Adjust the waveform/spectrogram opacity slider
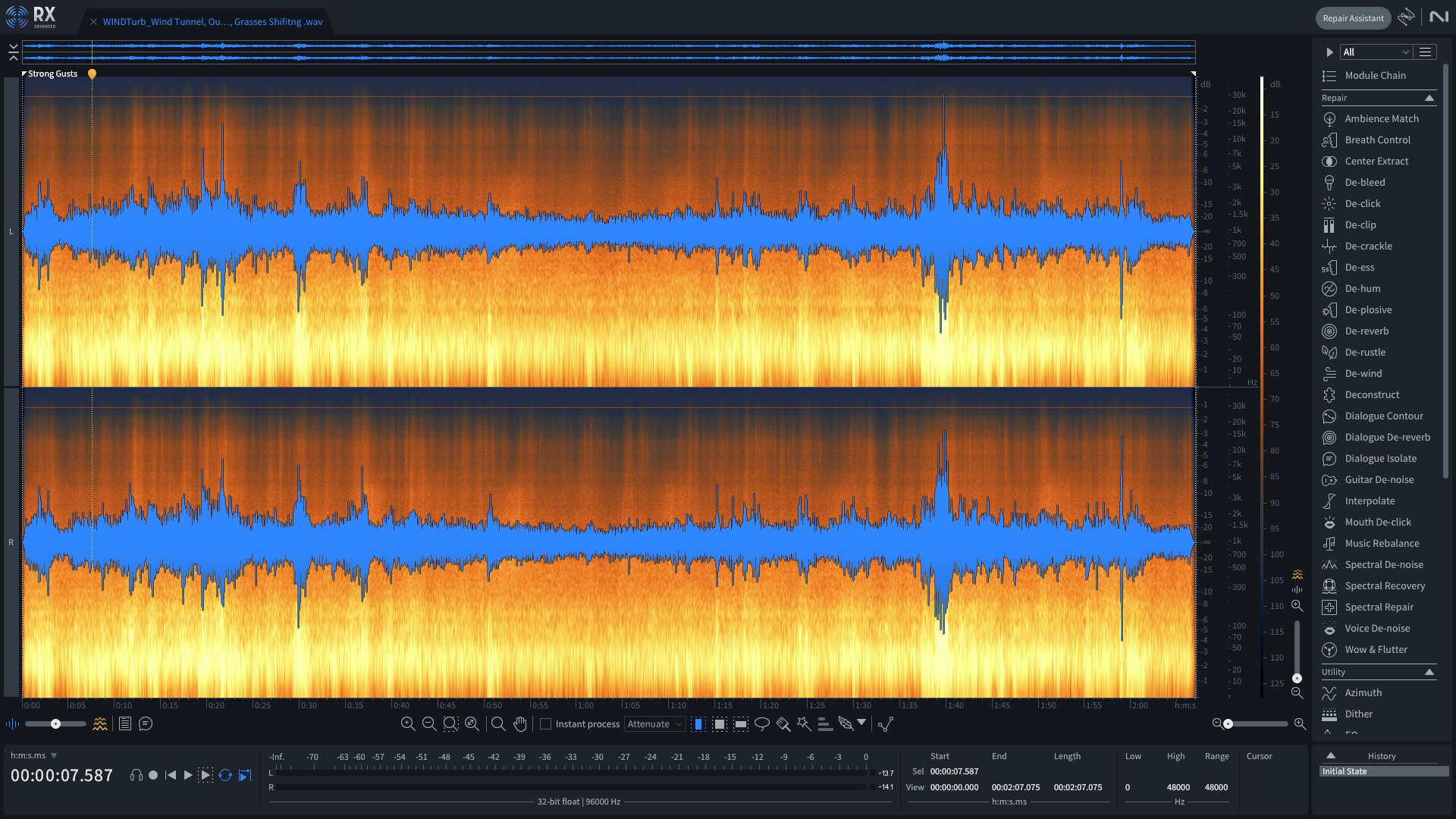The height and width of the screenshot is (819, 1456). [x=55, y=724]
